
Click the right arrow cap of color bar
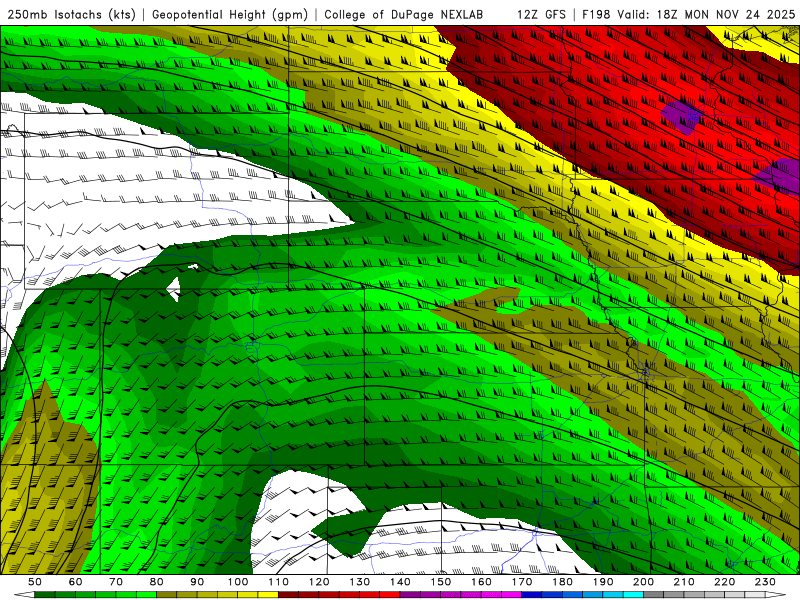click(x=776, y=594)
